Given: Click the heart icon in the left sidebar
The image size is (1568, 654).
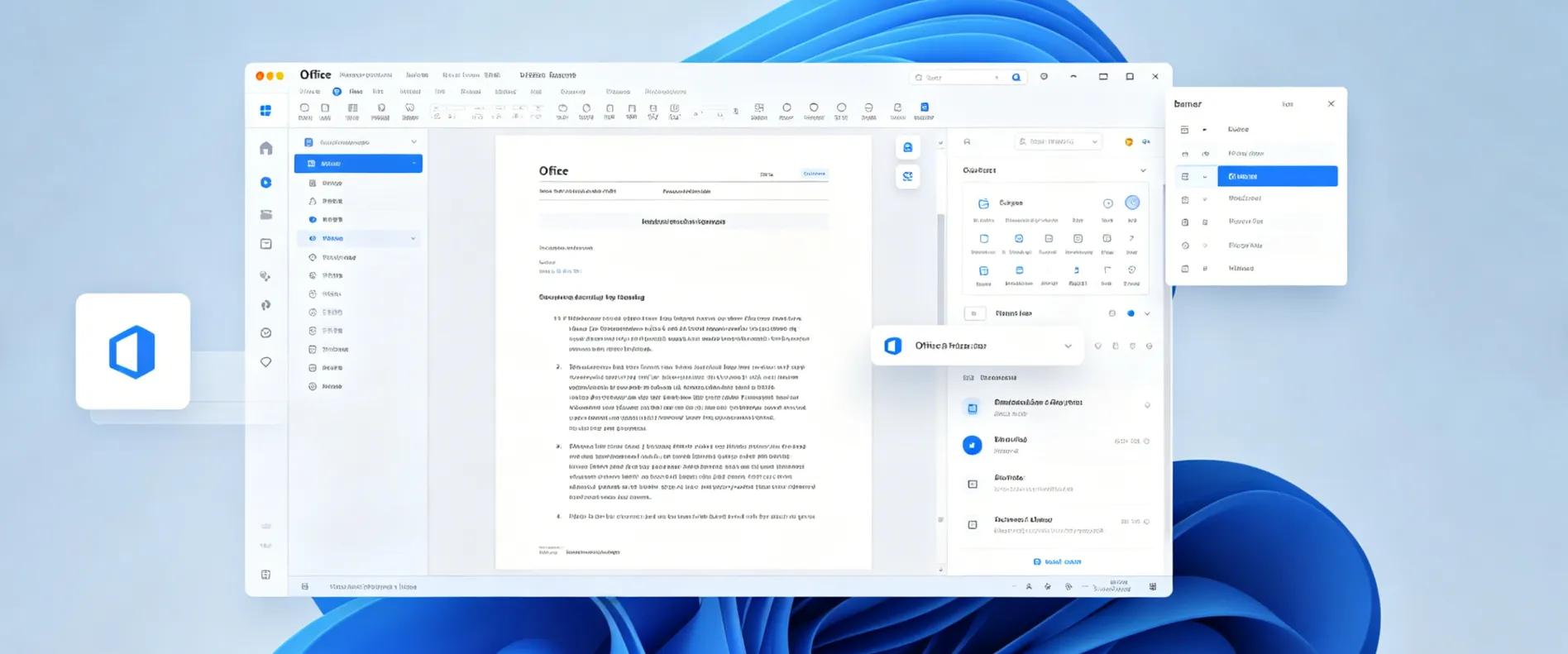Looking at the screenshot, I should pyautogui.click(x=265, y=362).
